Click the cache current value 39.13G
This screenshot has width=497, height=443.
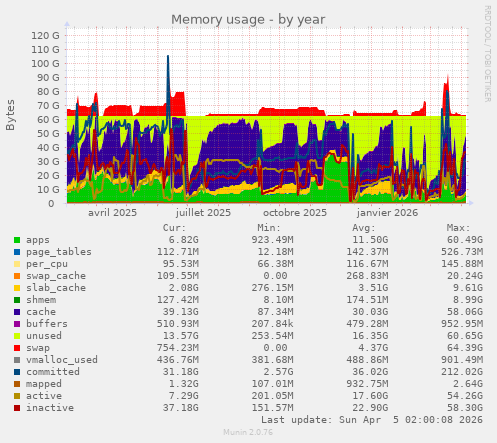[180, 312]
